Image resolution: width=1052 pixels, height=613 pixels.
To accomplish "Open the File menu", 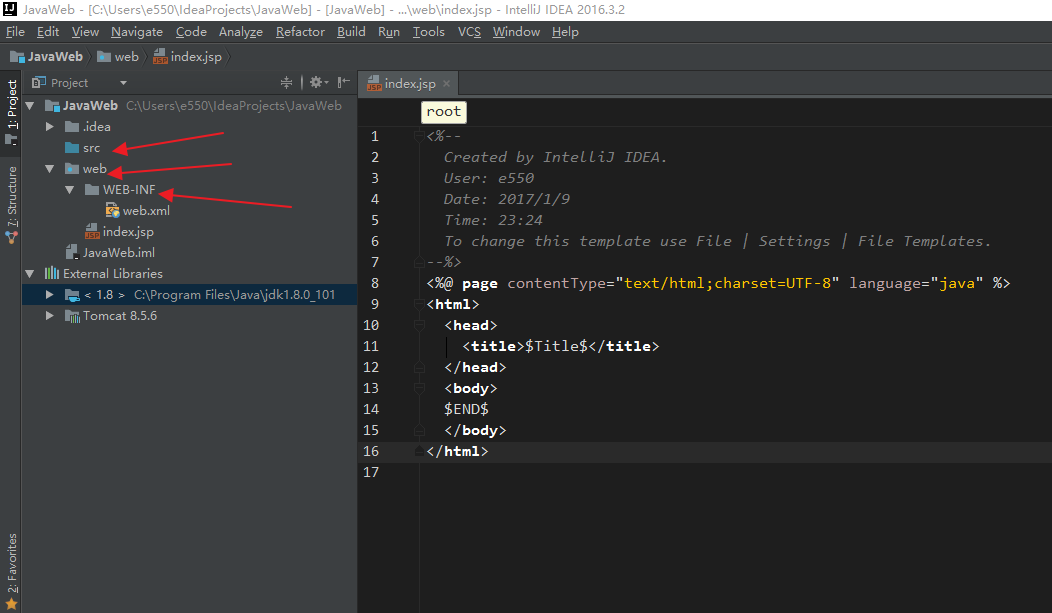I will point(15,32).
